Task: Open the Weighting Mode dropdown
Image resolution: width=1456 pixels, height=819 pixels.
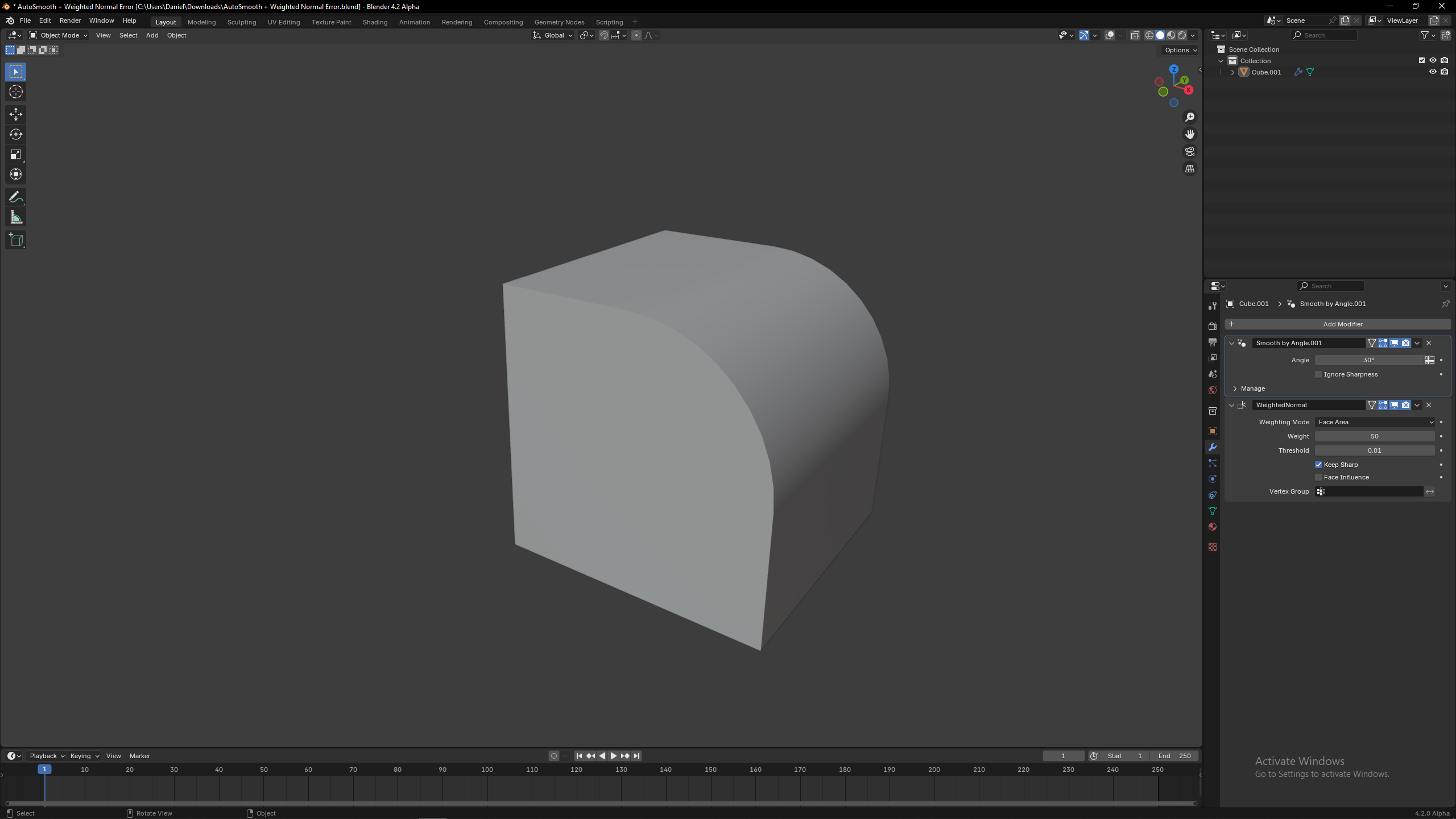Action: (x=1374, y=422)
